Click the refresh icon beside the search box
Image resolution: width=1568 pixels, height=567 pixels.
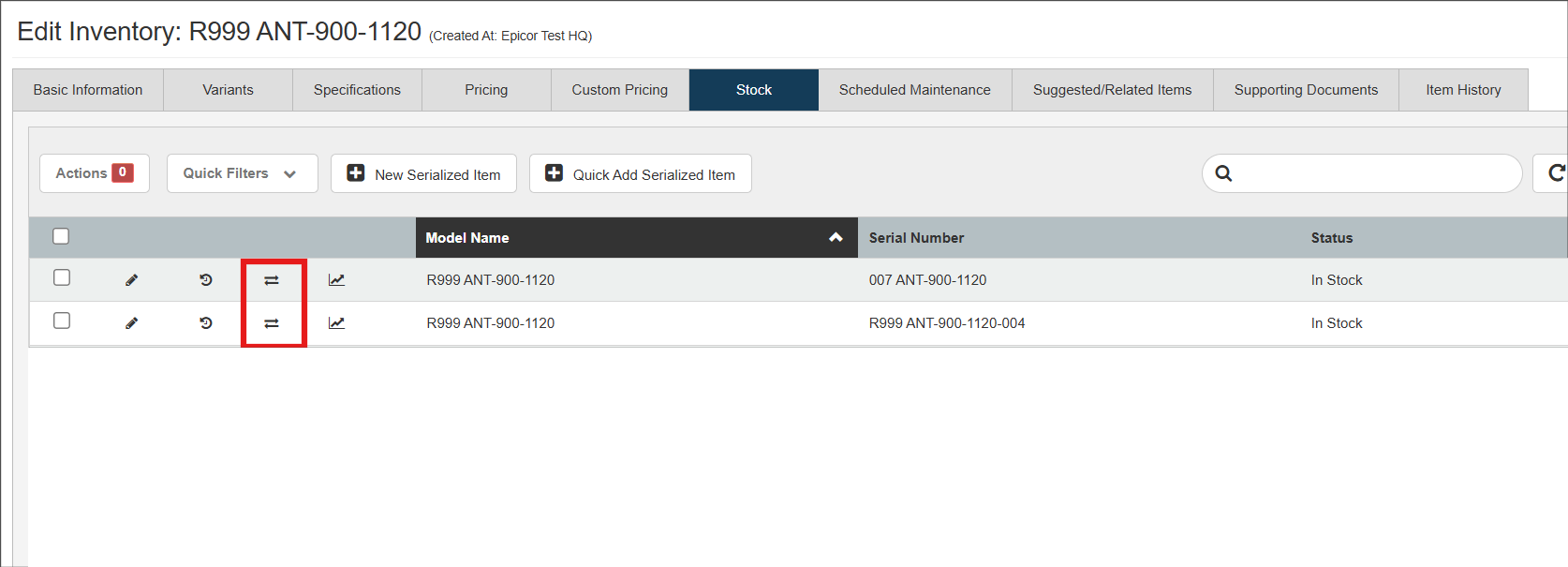(1555, 173)
